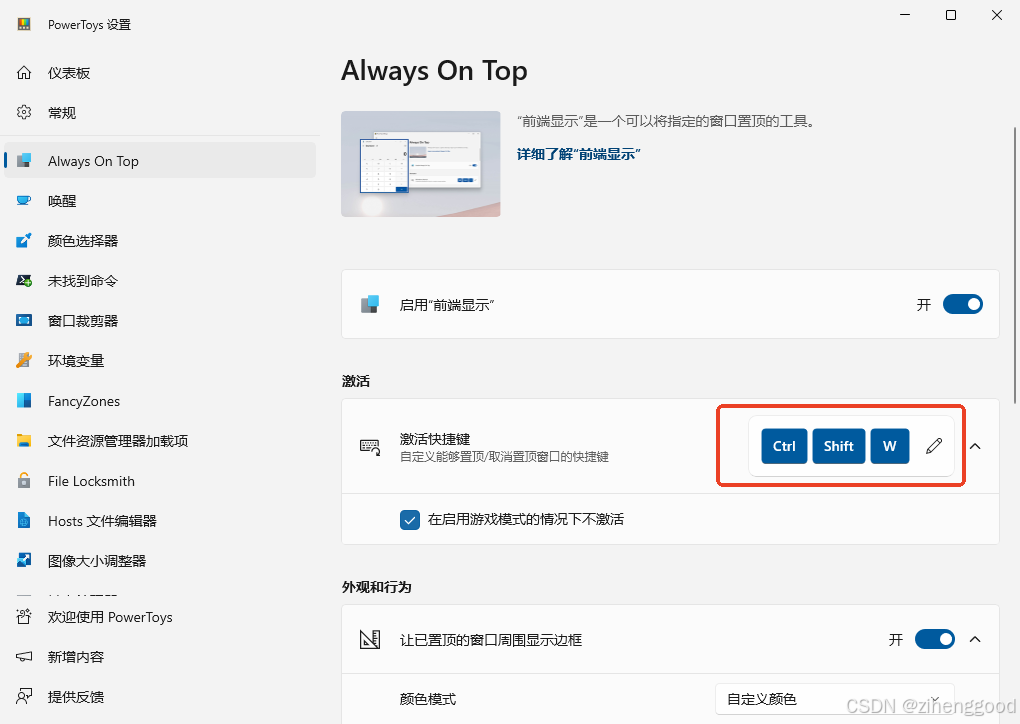Uncheck 在启用游戏模式的情况下不激活 checkbox
This screenshot has width=1020, height=724.
pyautogui.click(x=410, y=520)
